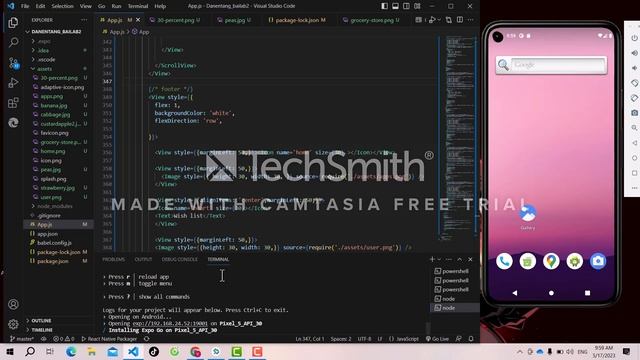
Task: Click emulator volume up button
Action: point(634,53)
